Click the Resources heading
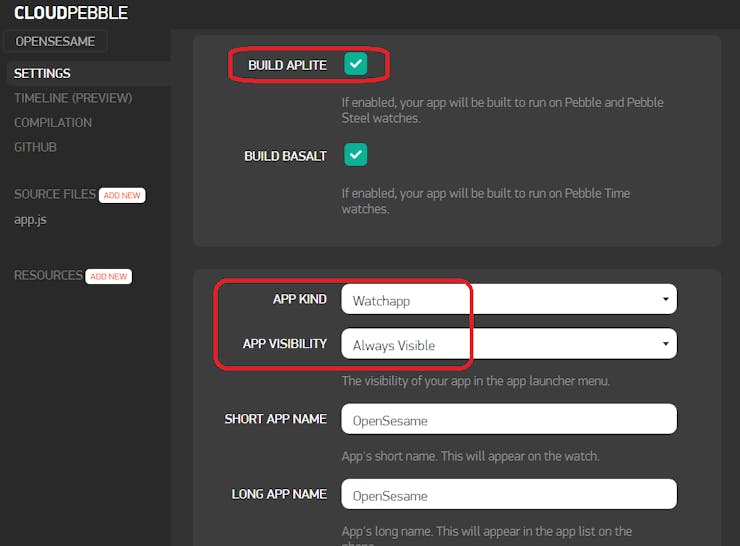 click(48, 276)
